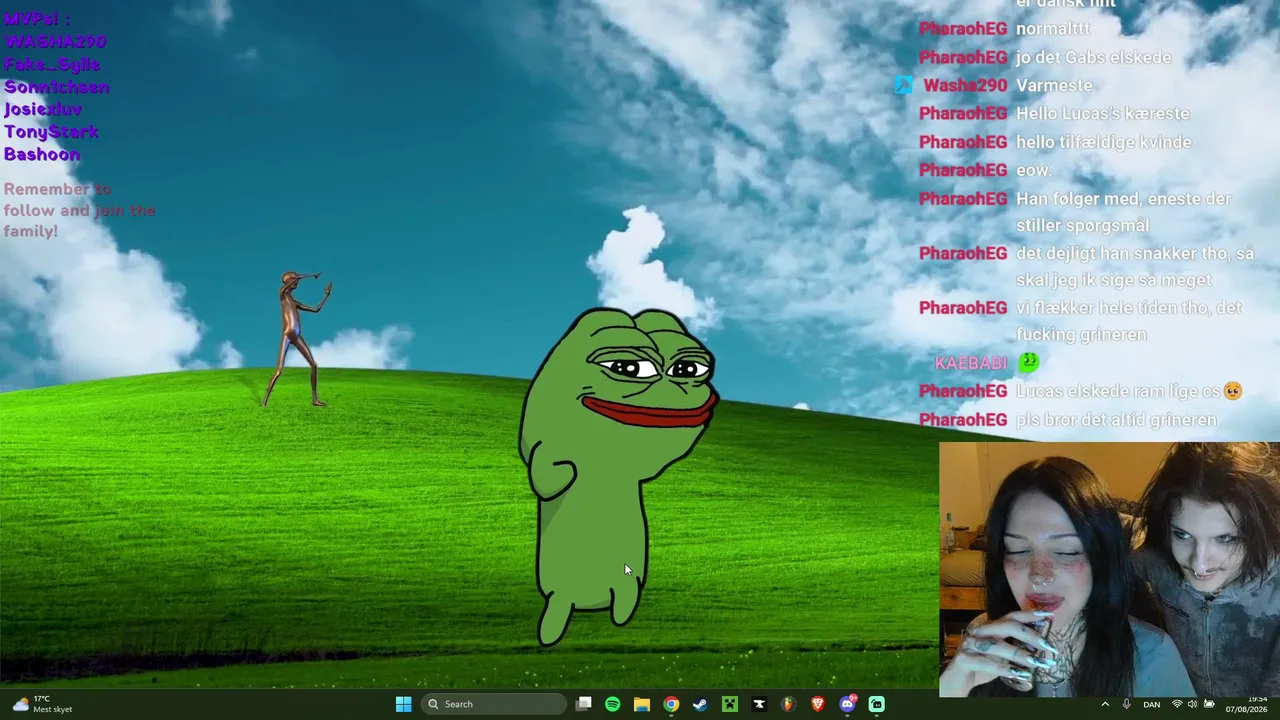Click the 'eow.' chat message
This screenshot has width=1280, height=720.
coord(1034,171)
